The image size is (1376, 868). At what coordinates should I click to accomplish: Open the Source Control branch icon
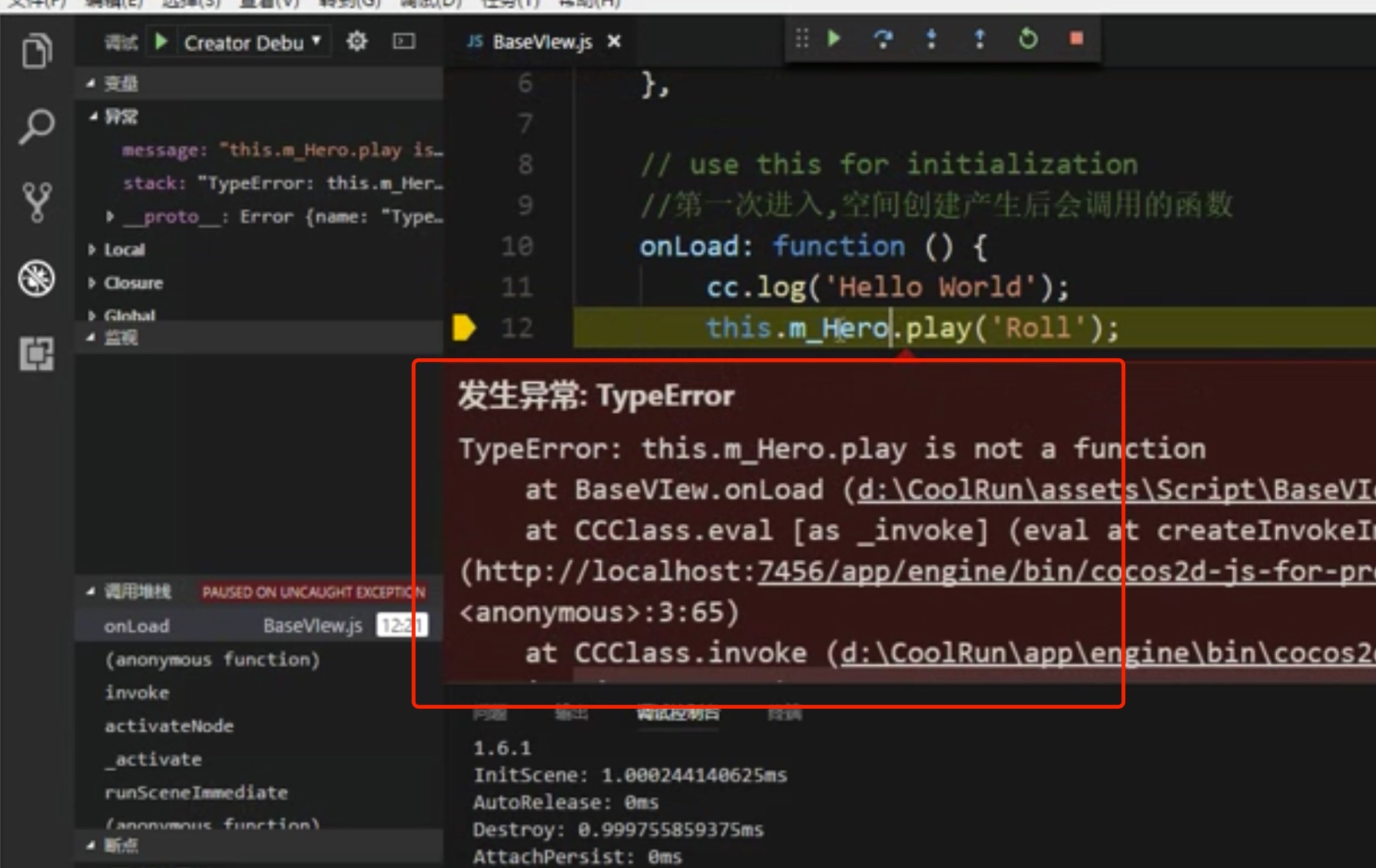pyautogui.click(x=36, y=202)
